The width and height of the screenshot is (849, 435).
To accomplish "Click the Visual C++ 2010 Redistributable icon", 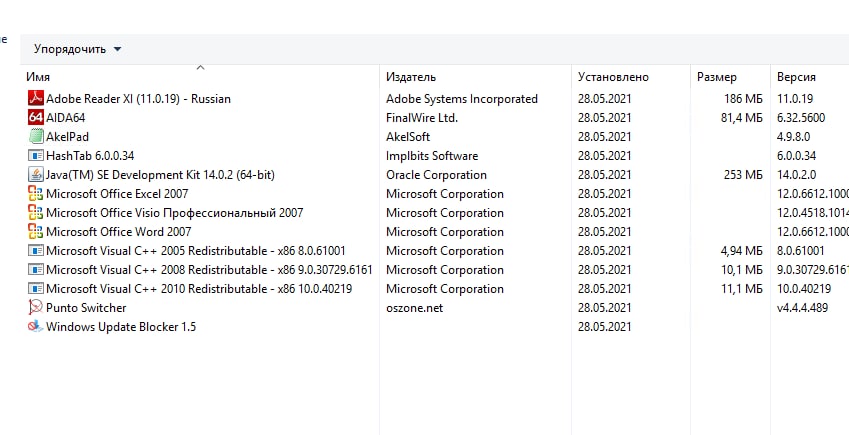I will click(35, 288).
